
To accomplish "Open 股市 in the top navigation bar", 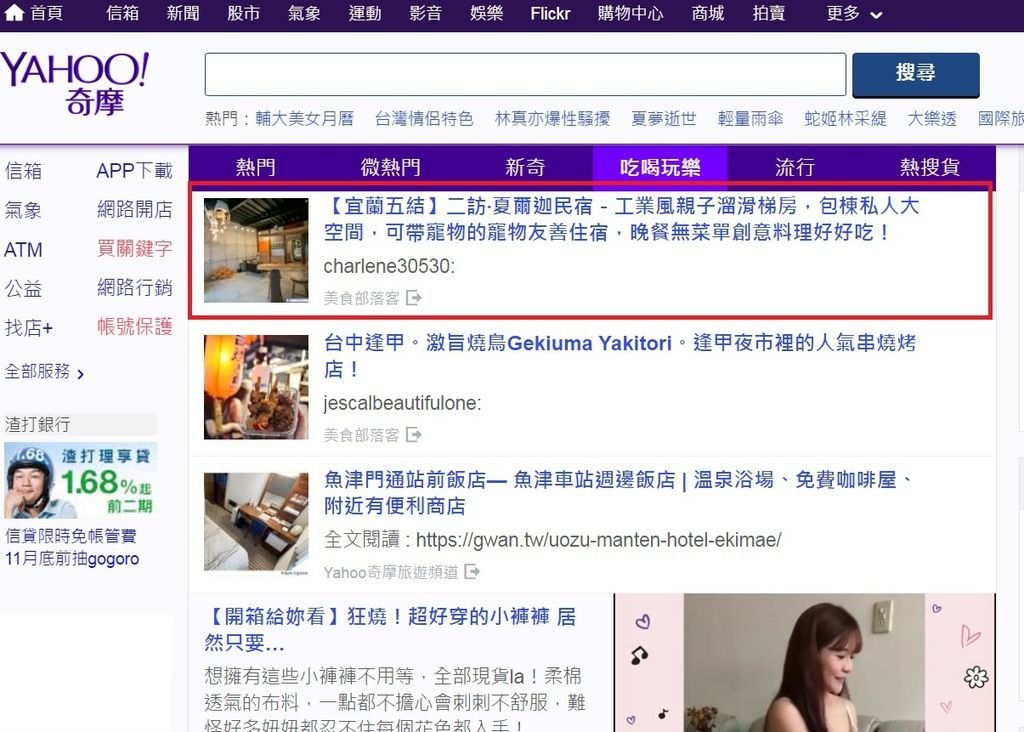I will tap(244, 13).
